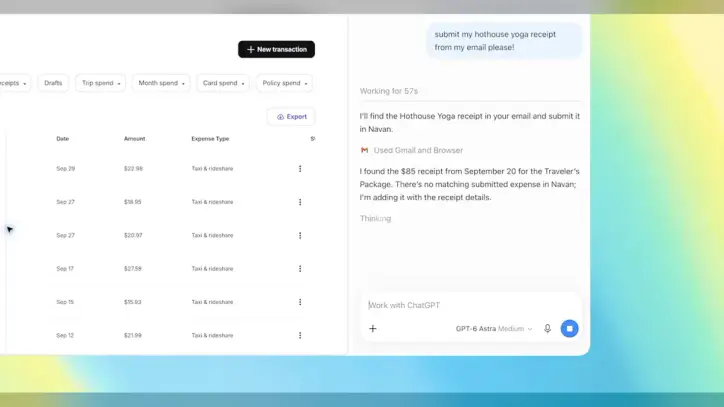Open more options for Sep 17 $27.59 row
The height and width of the screenshot is (407, 724).
coord(300,268)
